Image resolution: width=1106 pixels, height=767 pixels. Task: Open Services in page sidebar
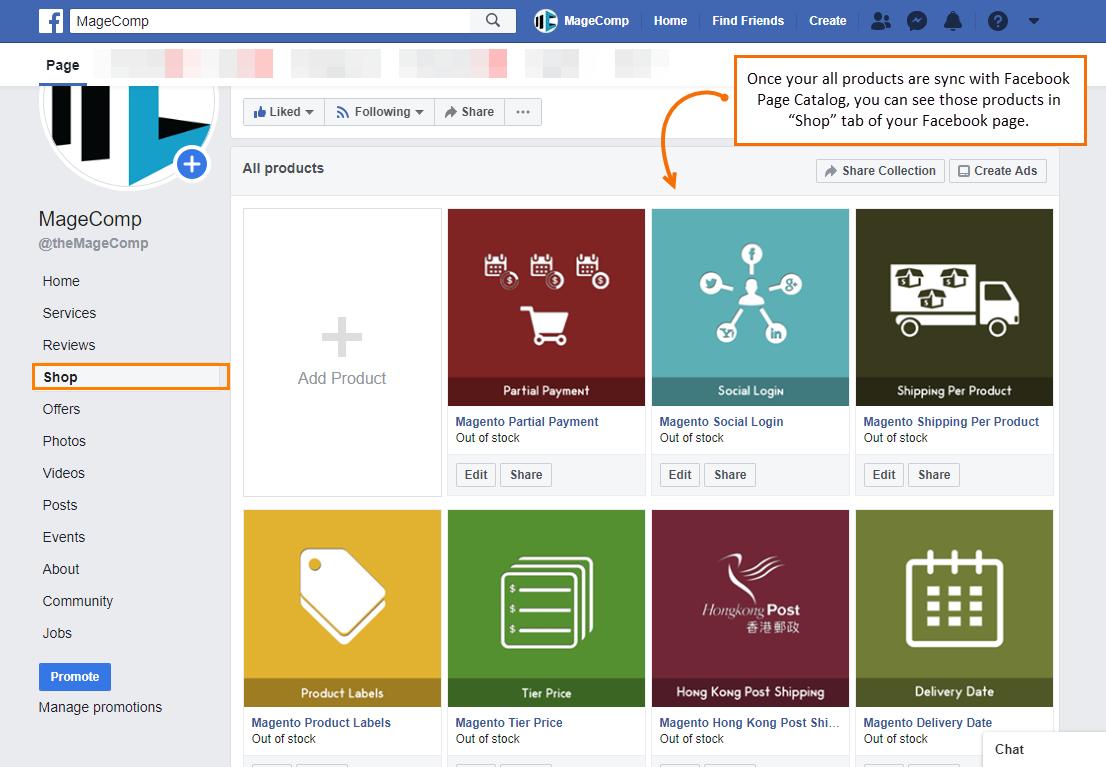click(69, 313)
